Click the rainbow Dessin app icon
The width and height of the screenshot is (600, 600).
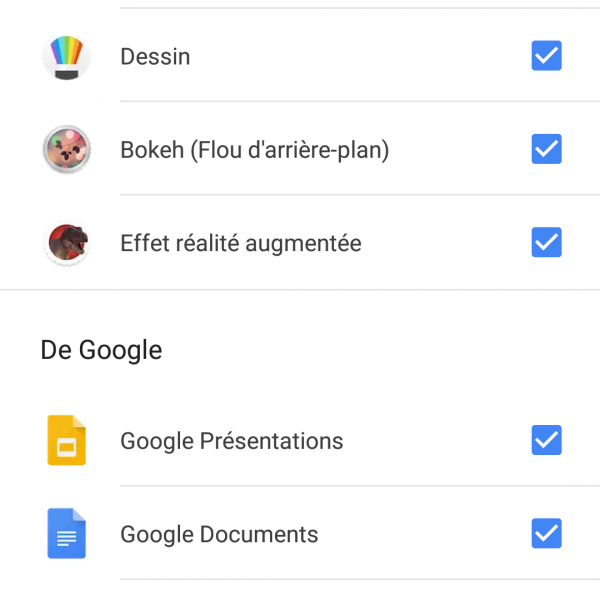67,57
